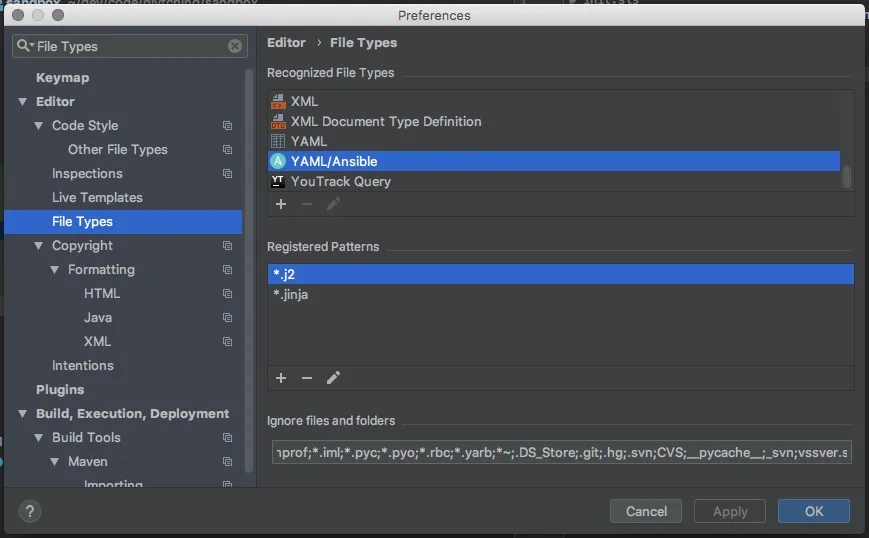
Task: Collapse the Build Tools node
Action: tap(39, 438)
